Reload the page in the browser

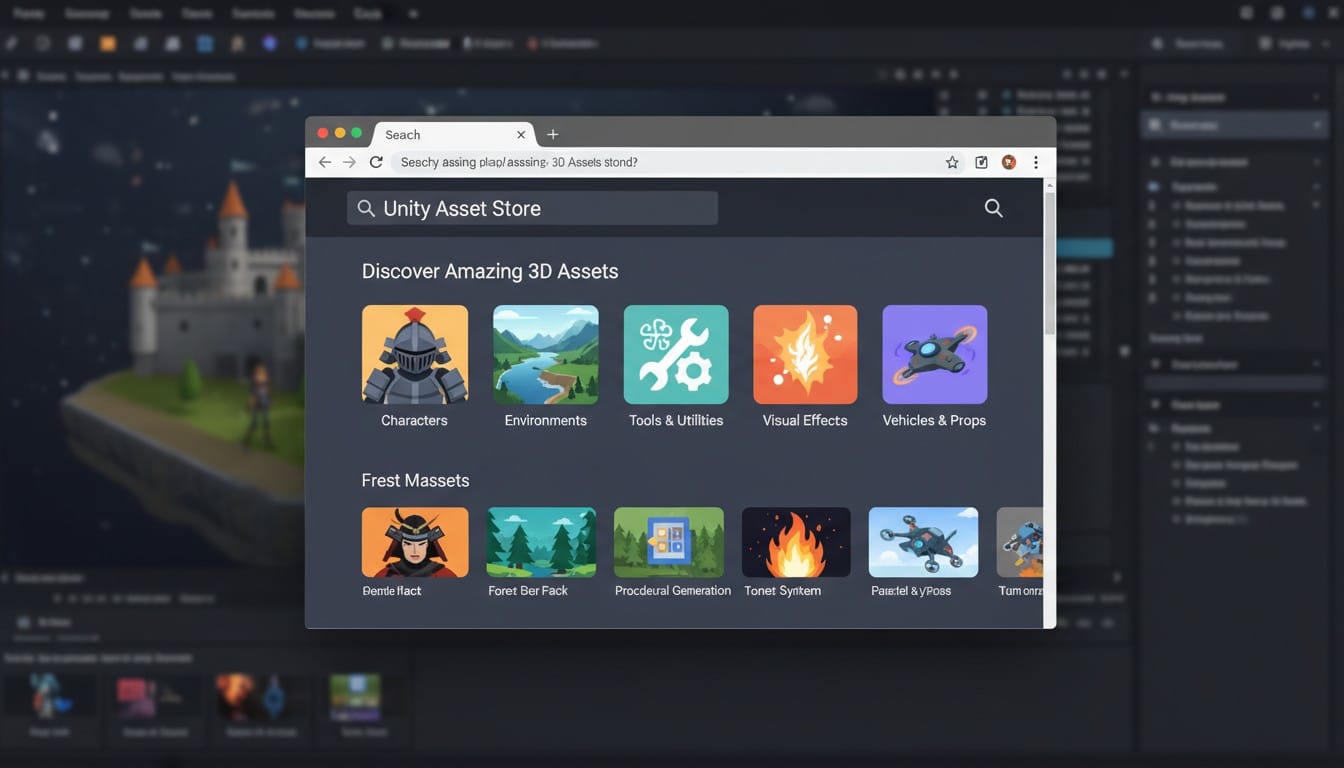[376, 162]
